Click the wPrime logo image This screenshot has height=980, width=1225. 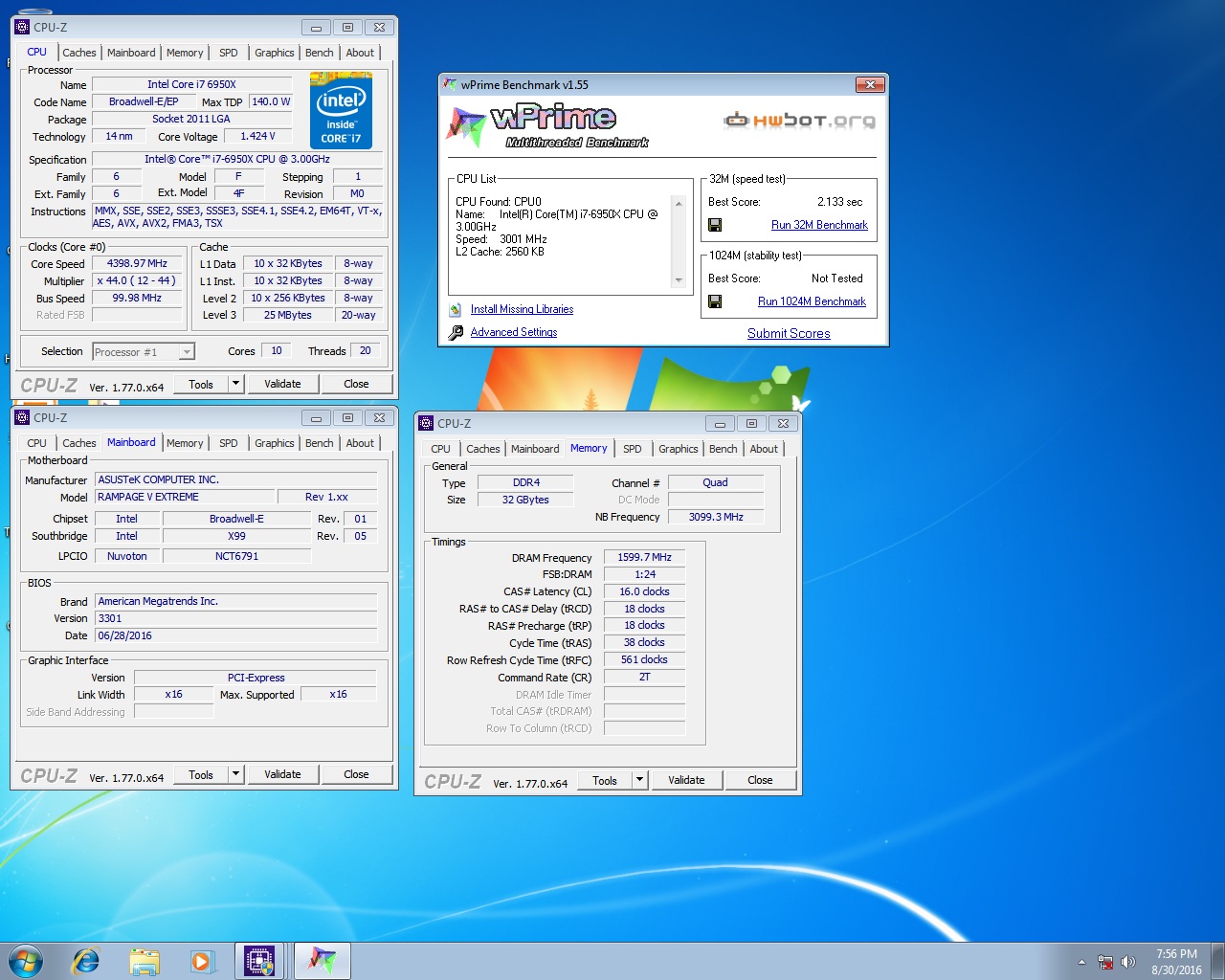tap(548, 125)
